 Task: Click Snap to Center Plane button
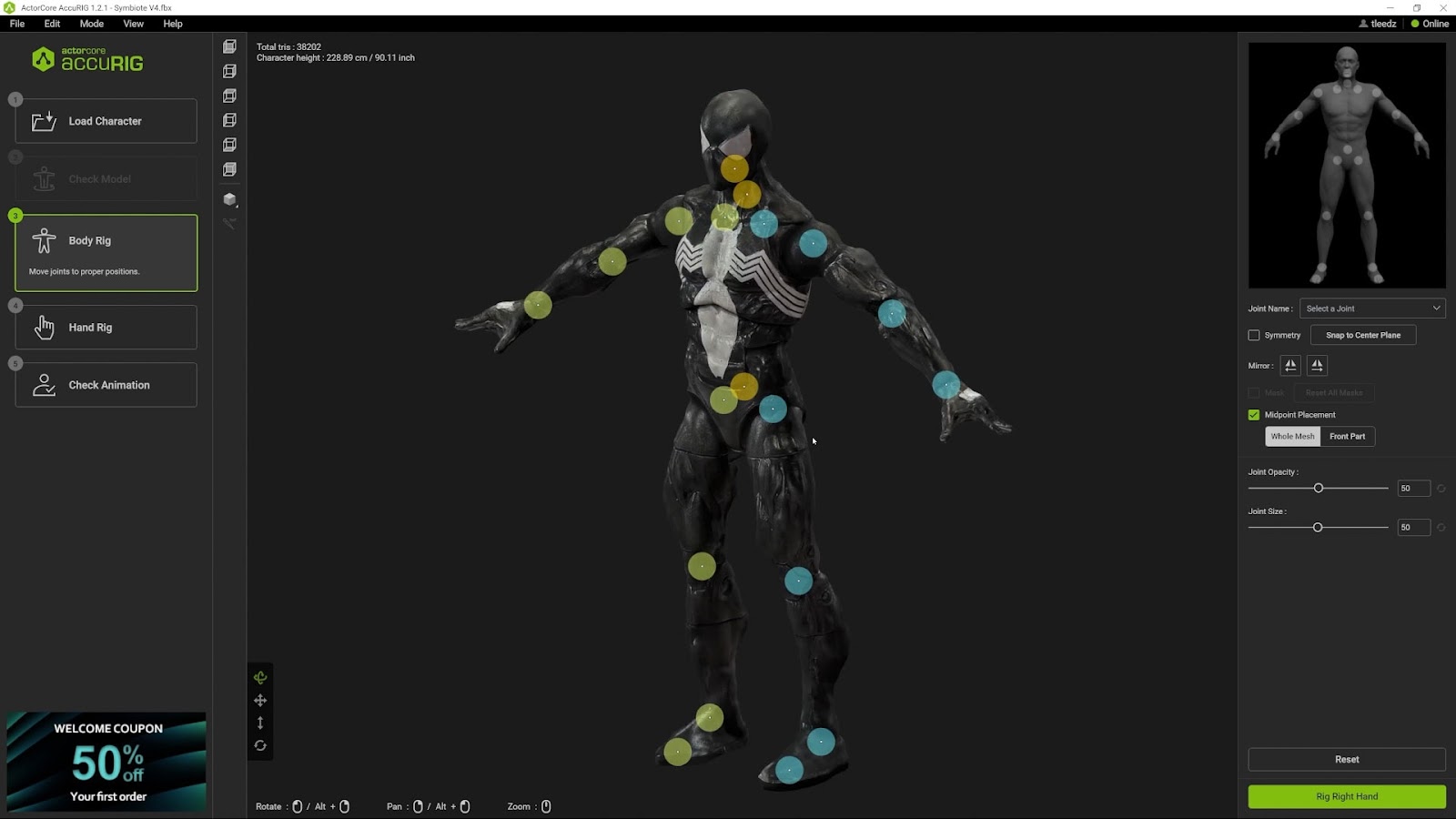[x=1363, y=335]
